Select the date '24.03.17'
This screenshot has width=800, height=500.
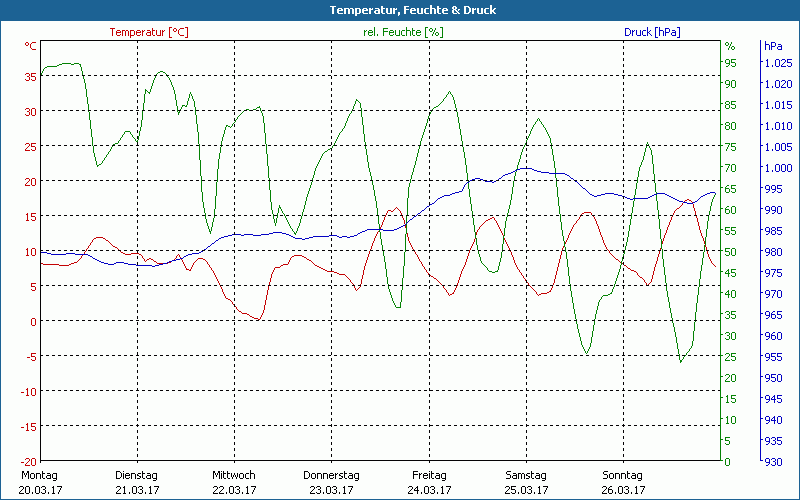(429, 490)
